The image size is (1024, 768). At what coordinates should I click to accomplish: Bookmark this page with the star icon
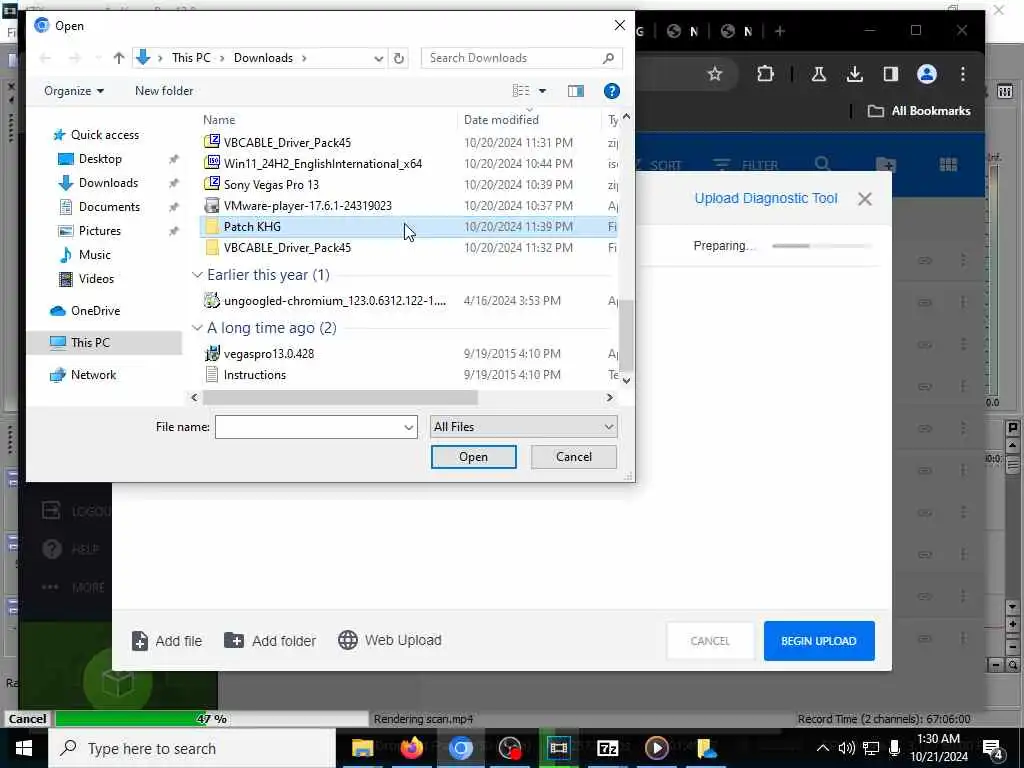(x=714, y=74)
